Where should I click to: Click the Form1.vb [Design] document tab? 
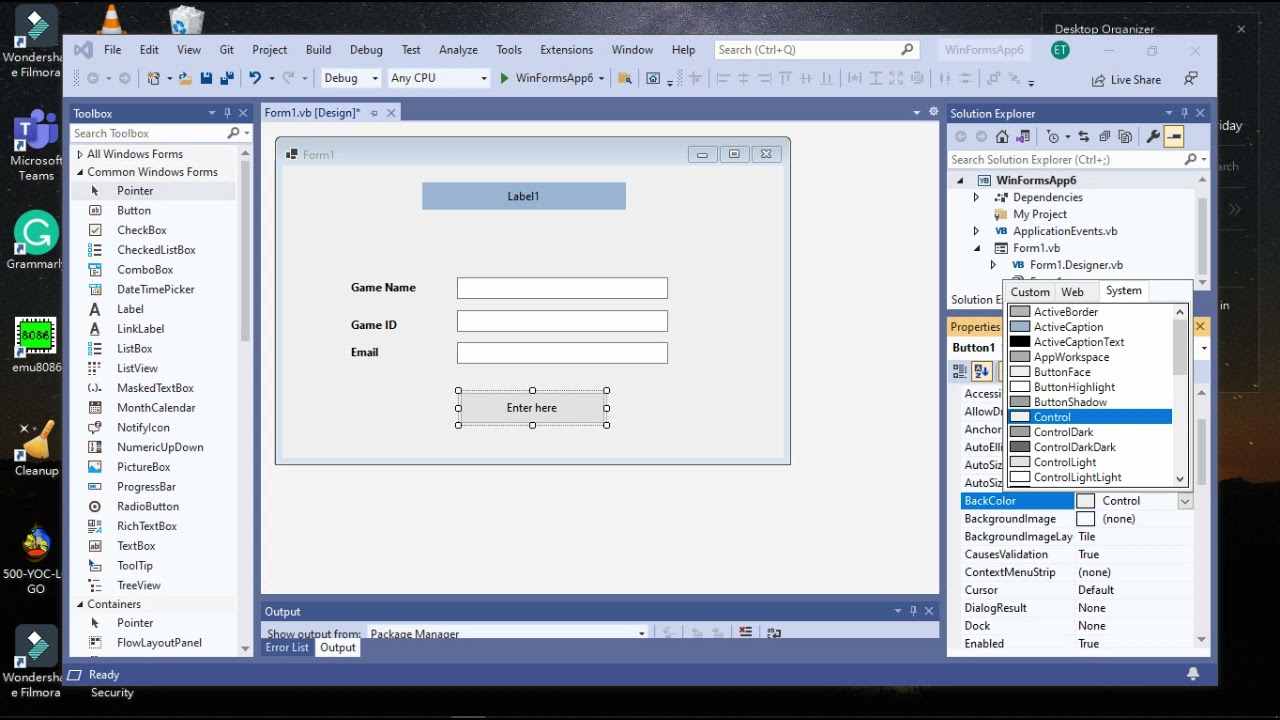[x=312, y=113]
